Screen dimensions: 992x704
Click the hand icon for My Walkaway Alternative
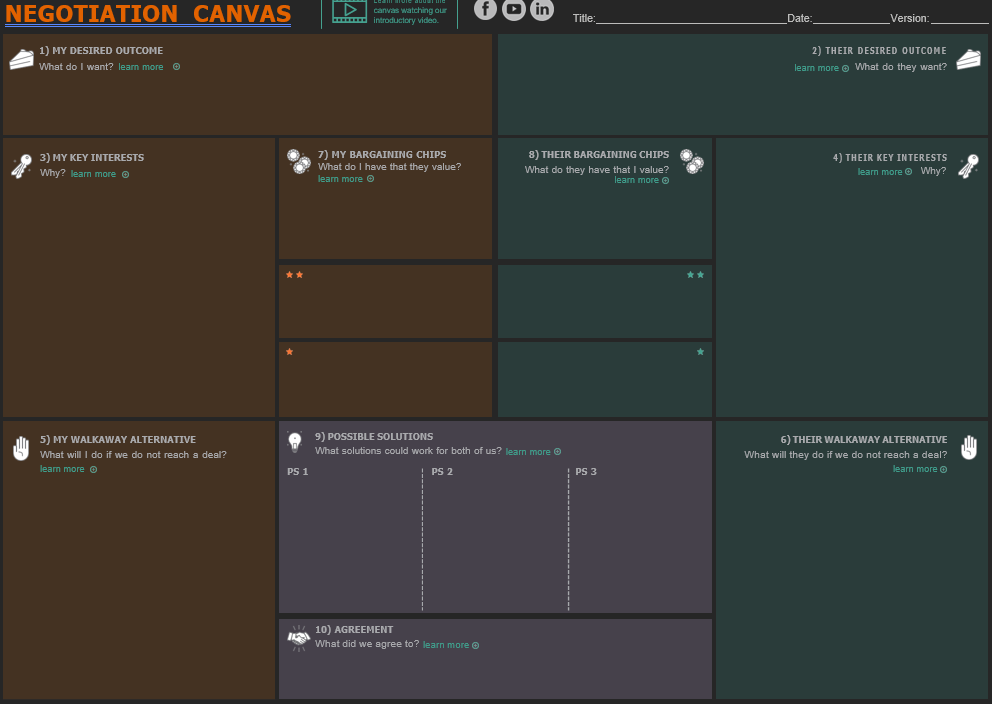pos(22,448)
